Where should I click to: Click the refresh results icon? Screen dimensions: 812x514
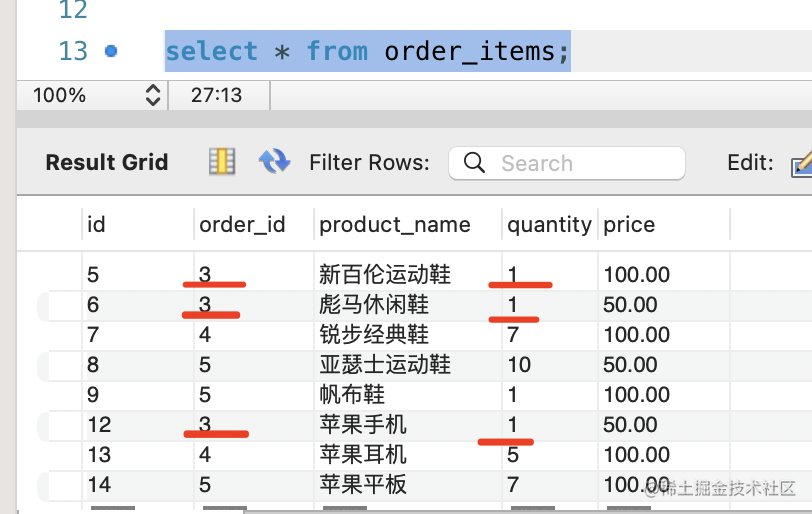tap(274, 162)
